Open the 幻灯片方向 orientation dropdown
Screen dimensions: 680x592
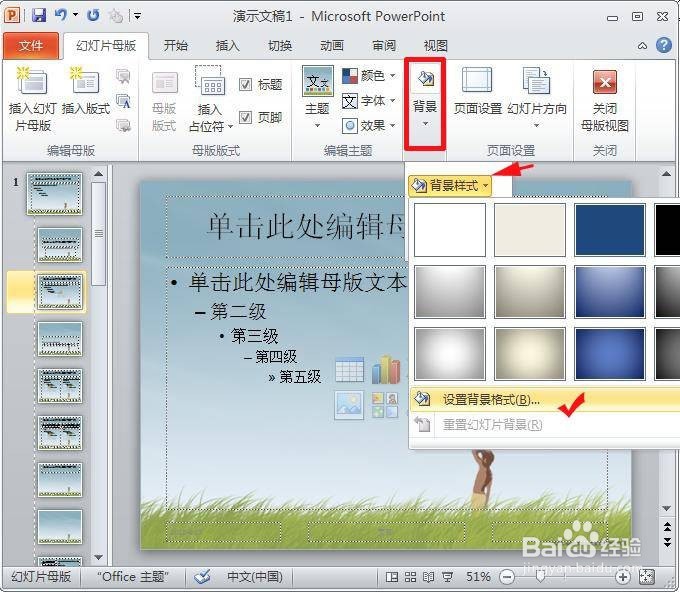point(537,98)
